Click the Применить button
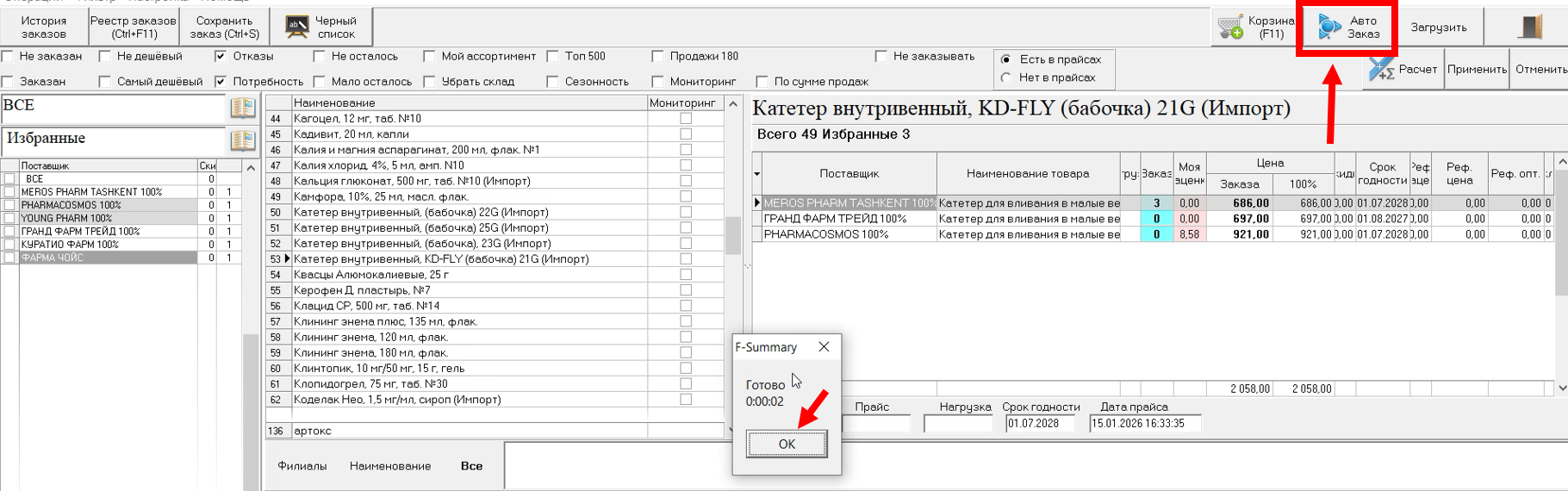The image size is (1568, 491). 1477,69
